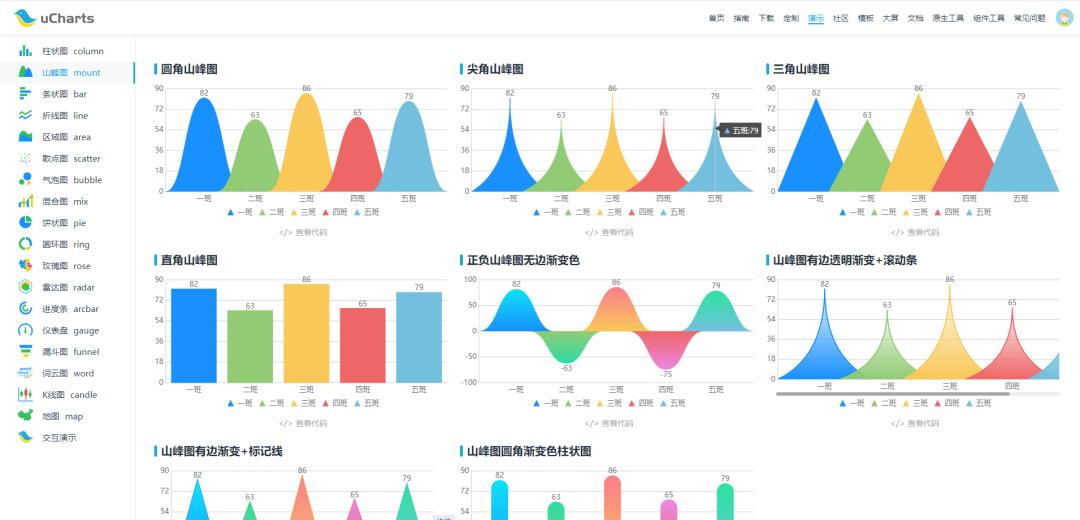Select the pie chart icon in sidebar
Screen dimensions: 1080x520
click(x=25, y=223)
